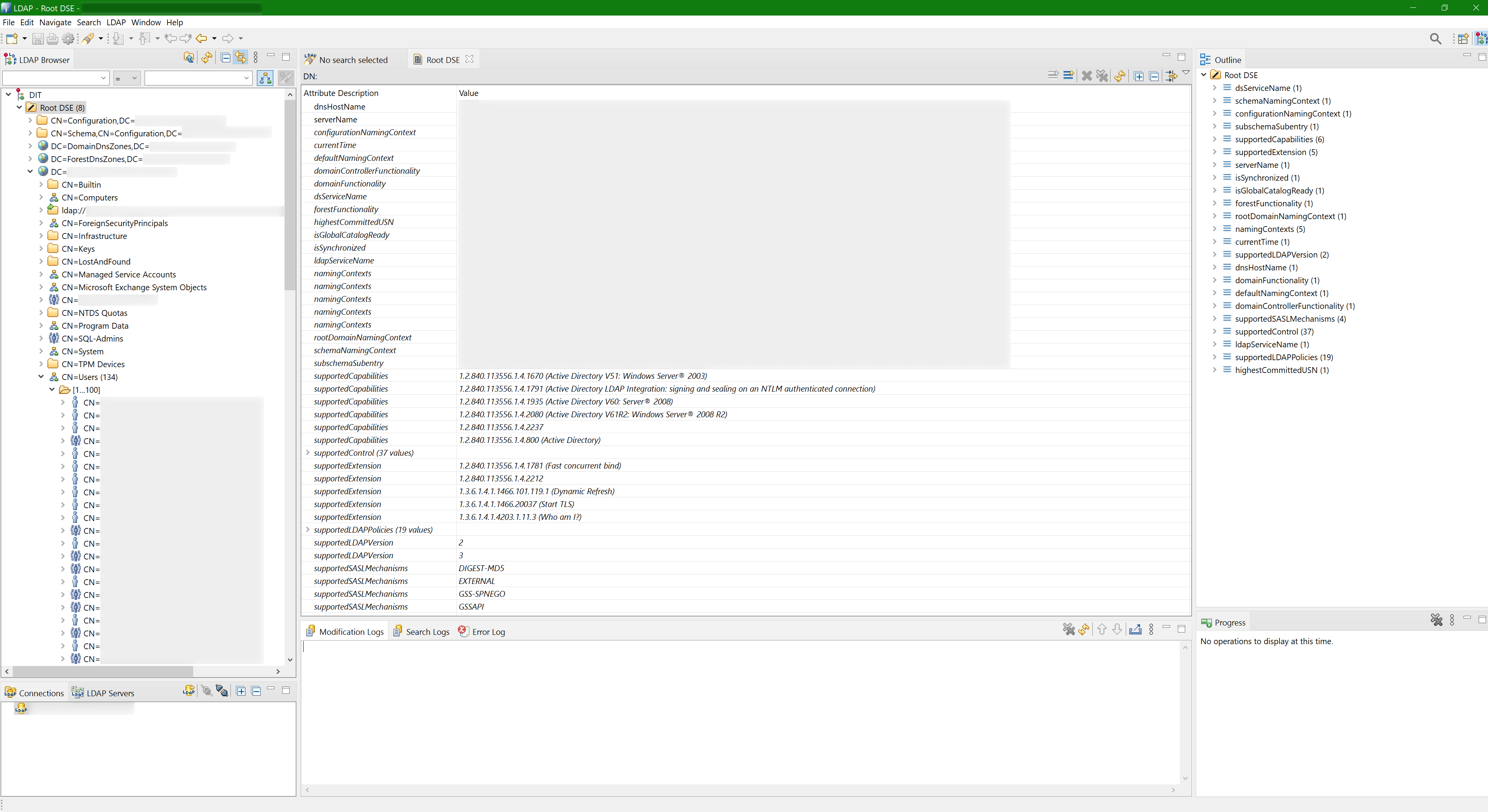
Task: Save changes with the toolbar save icon
Action: [39, 39]
